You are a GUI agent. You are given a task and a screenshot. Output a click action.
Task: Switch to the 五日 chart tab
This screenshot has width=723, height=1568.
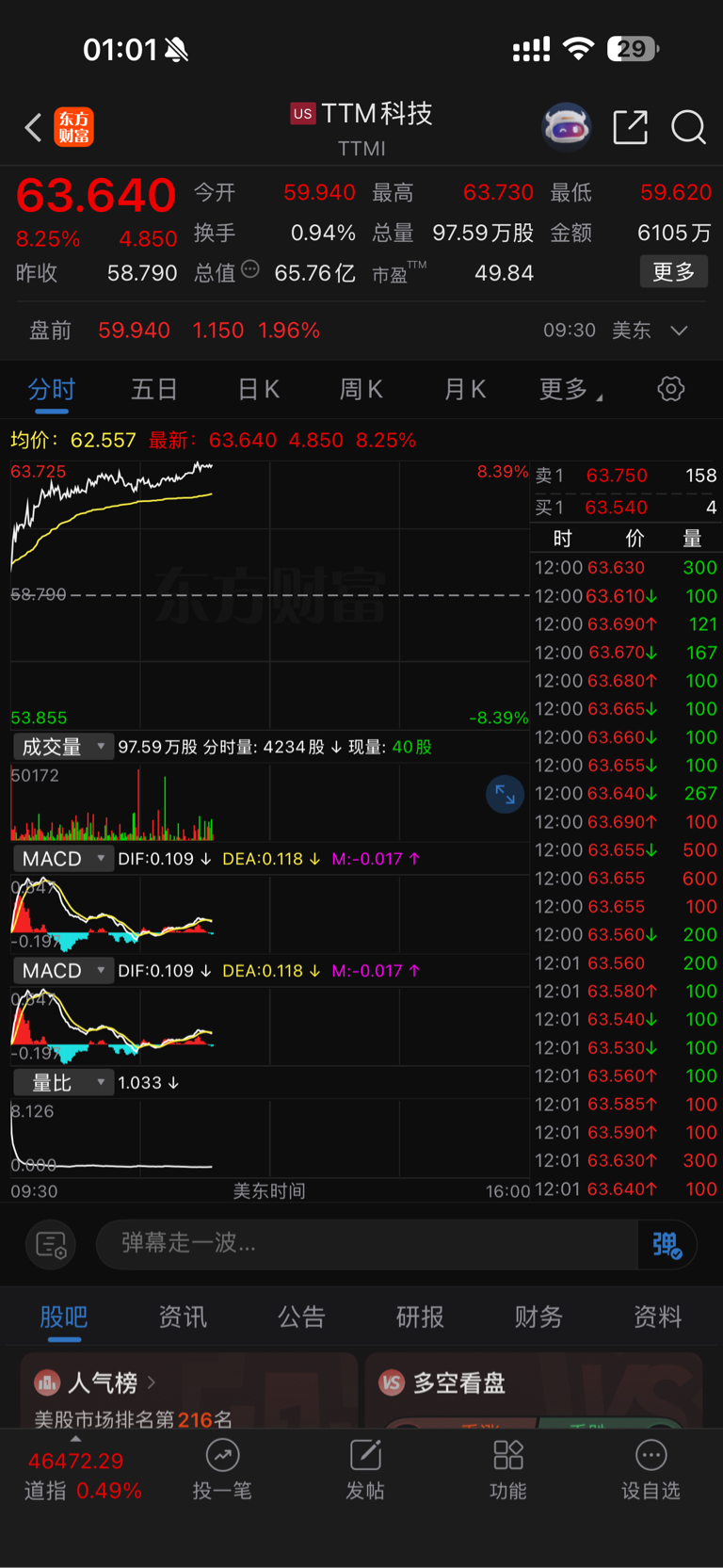tap(154, 390)
